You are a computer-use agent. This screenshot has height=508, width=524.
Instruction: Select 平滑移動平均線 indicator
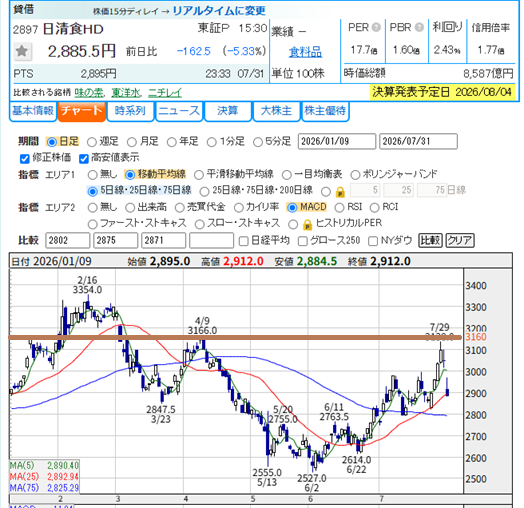tap(199, 175)
